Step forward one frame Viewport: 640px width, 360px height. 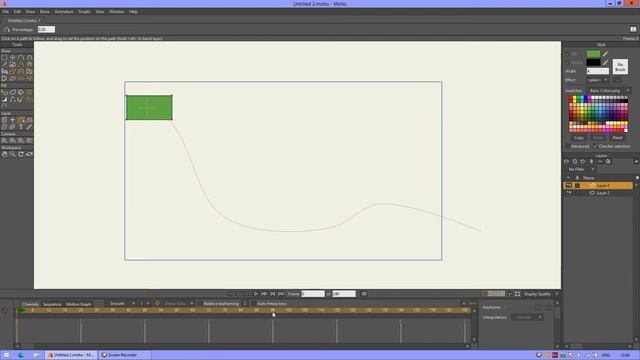click(264, 294)
